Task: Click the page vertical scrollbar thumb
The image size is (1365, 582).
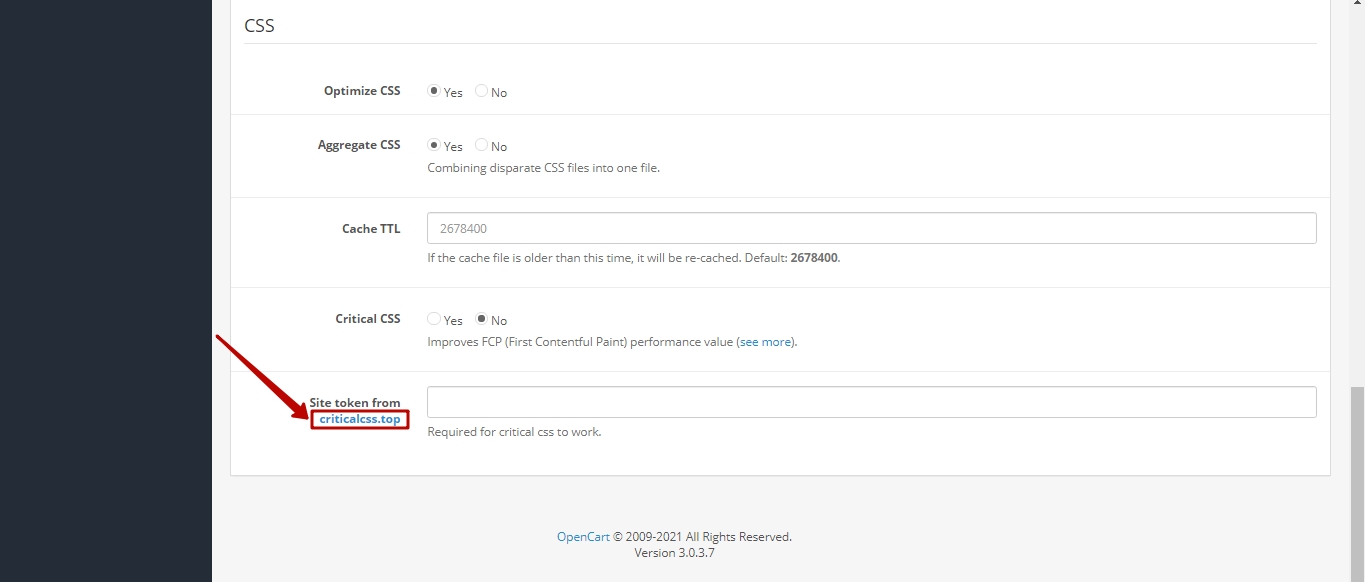Action: point(1357,484)
